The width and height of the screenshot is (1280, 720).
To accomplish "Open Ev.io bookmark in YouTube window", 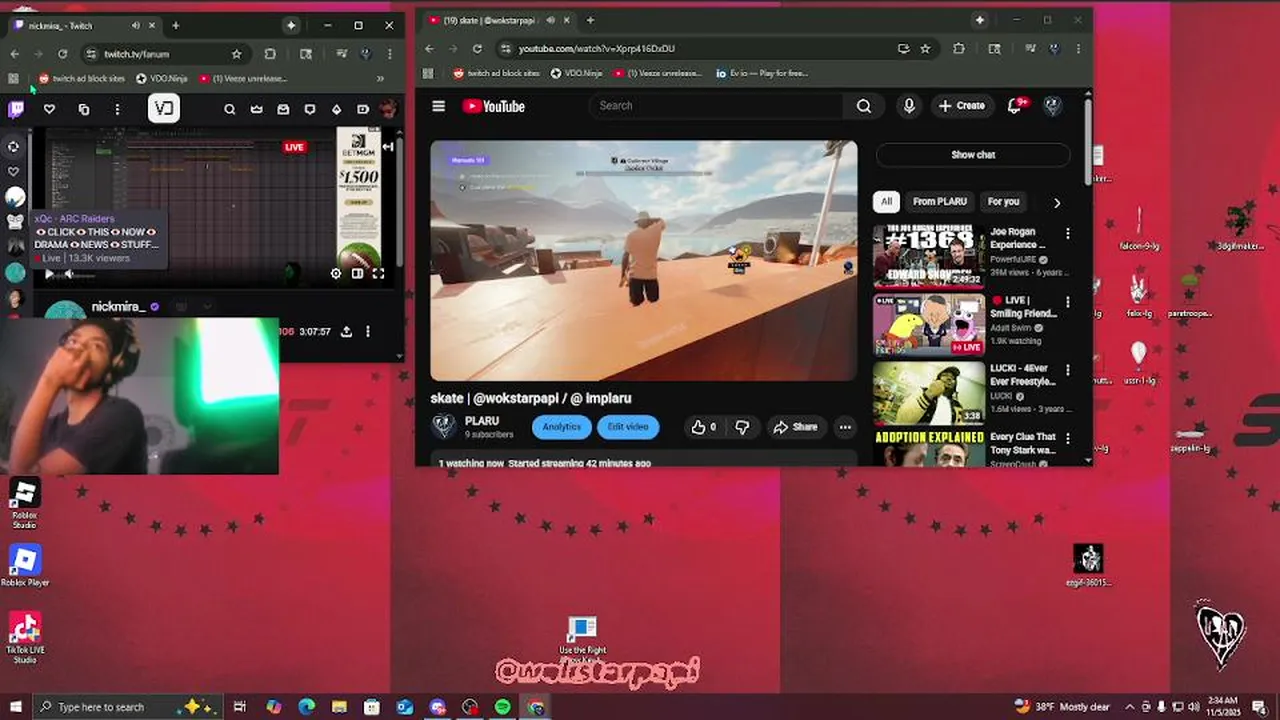I will tap(760, 73).
